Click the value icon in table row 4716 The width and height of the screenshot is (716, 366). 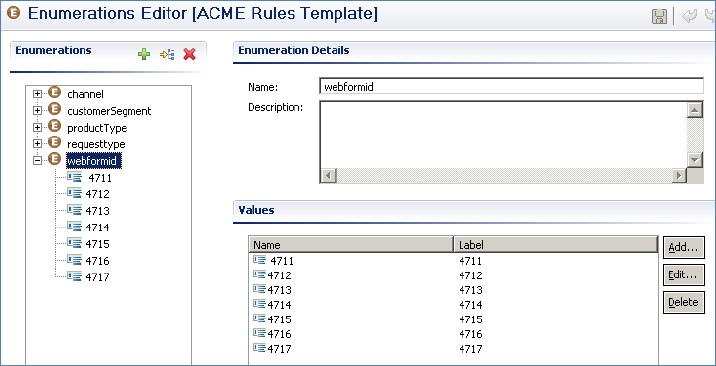tap(259, 334)
